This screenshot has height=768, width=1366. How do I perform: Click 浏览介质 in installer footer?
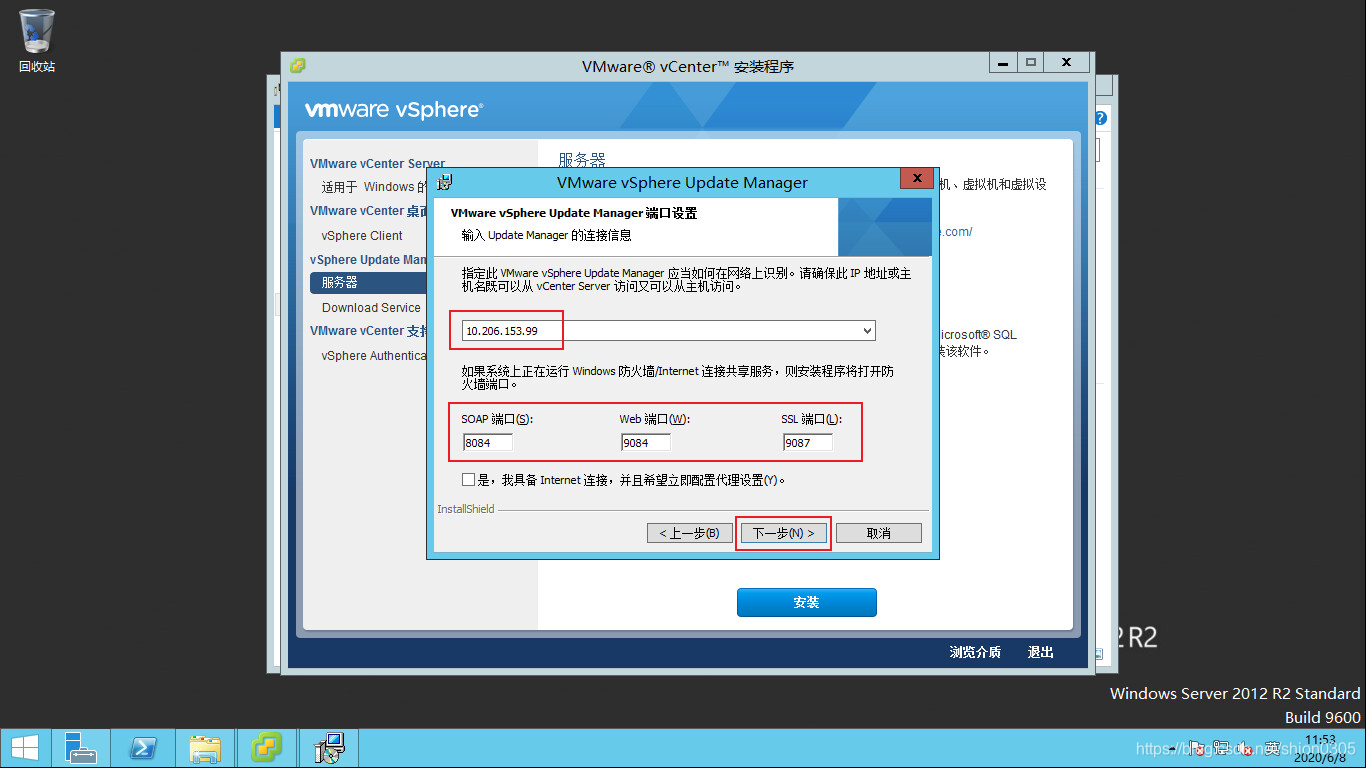pos(975,652)
